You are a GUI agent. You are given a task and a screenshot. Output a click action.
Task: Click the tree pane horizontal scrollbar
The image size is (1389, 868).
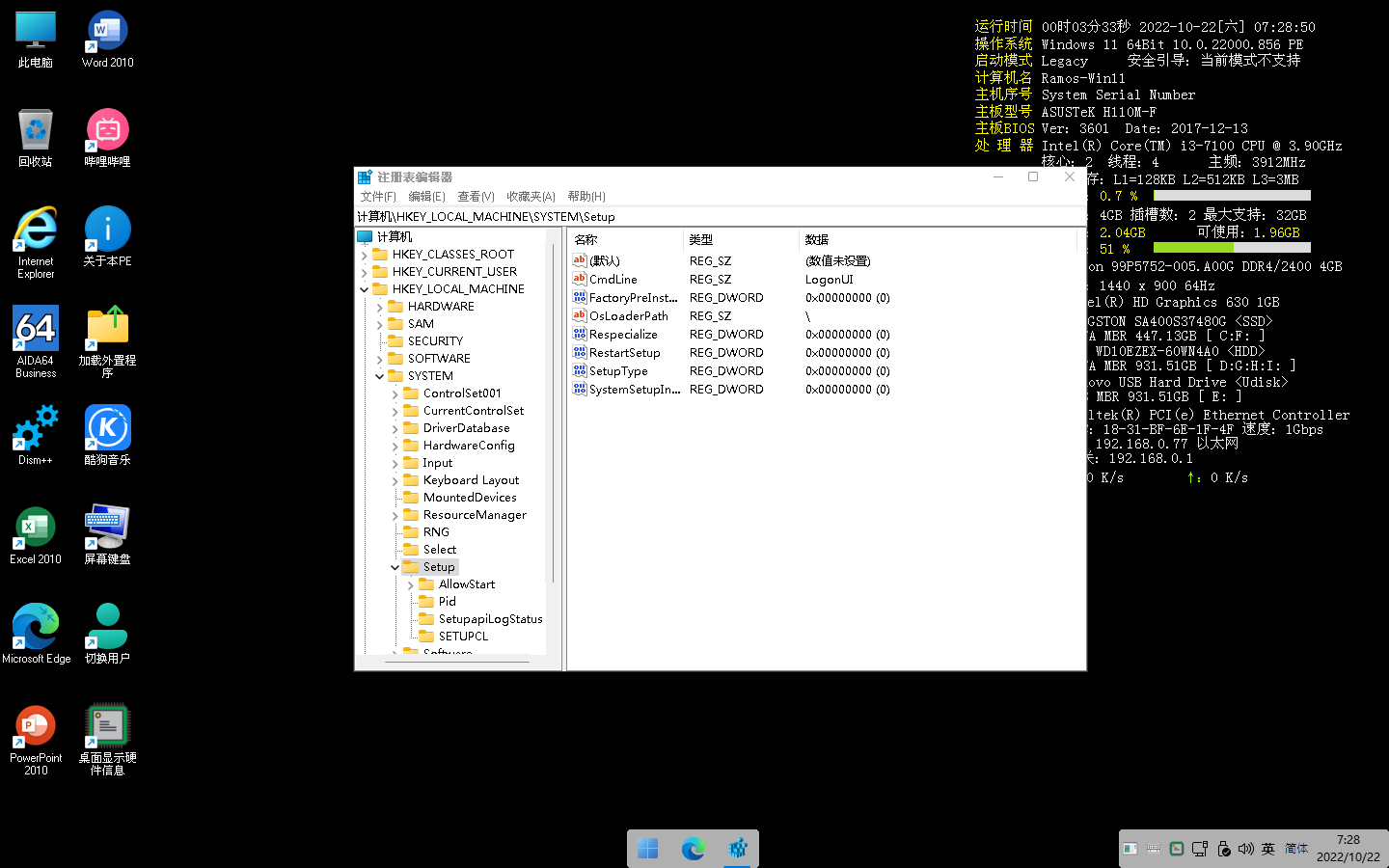click(458, 662)
